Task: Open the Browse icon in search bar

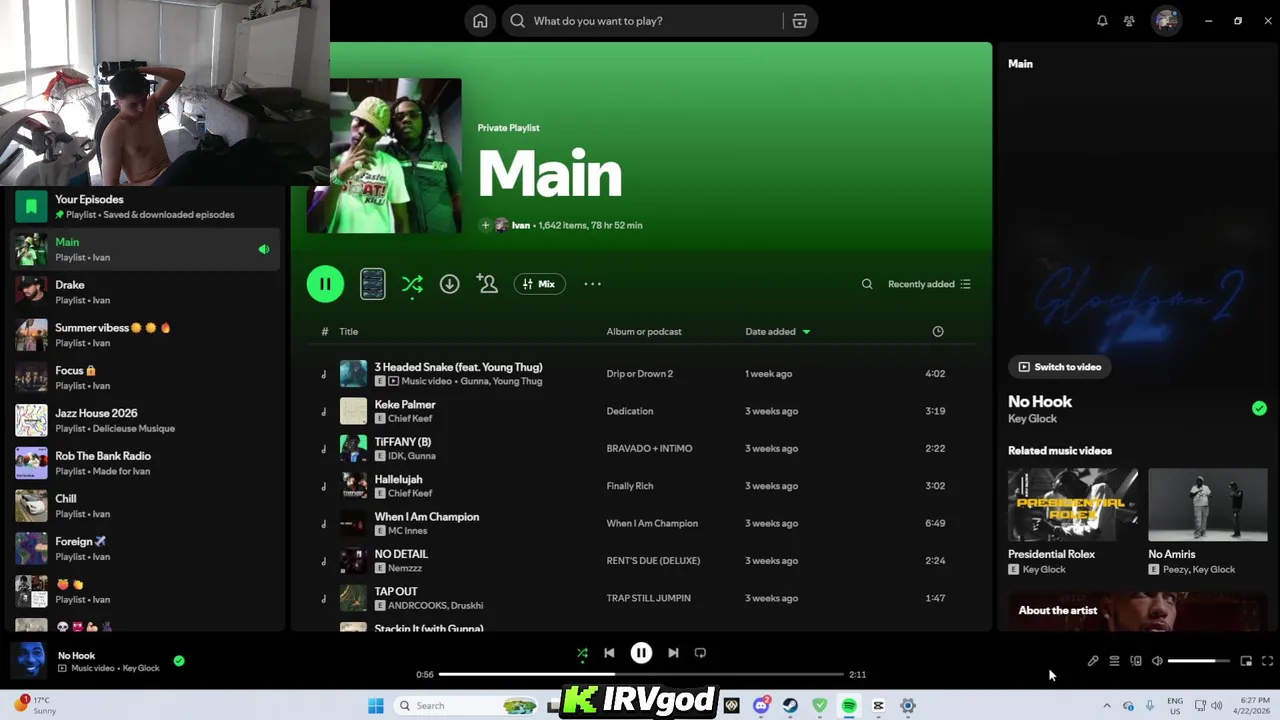Action: pos(799,21)
